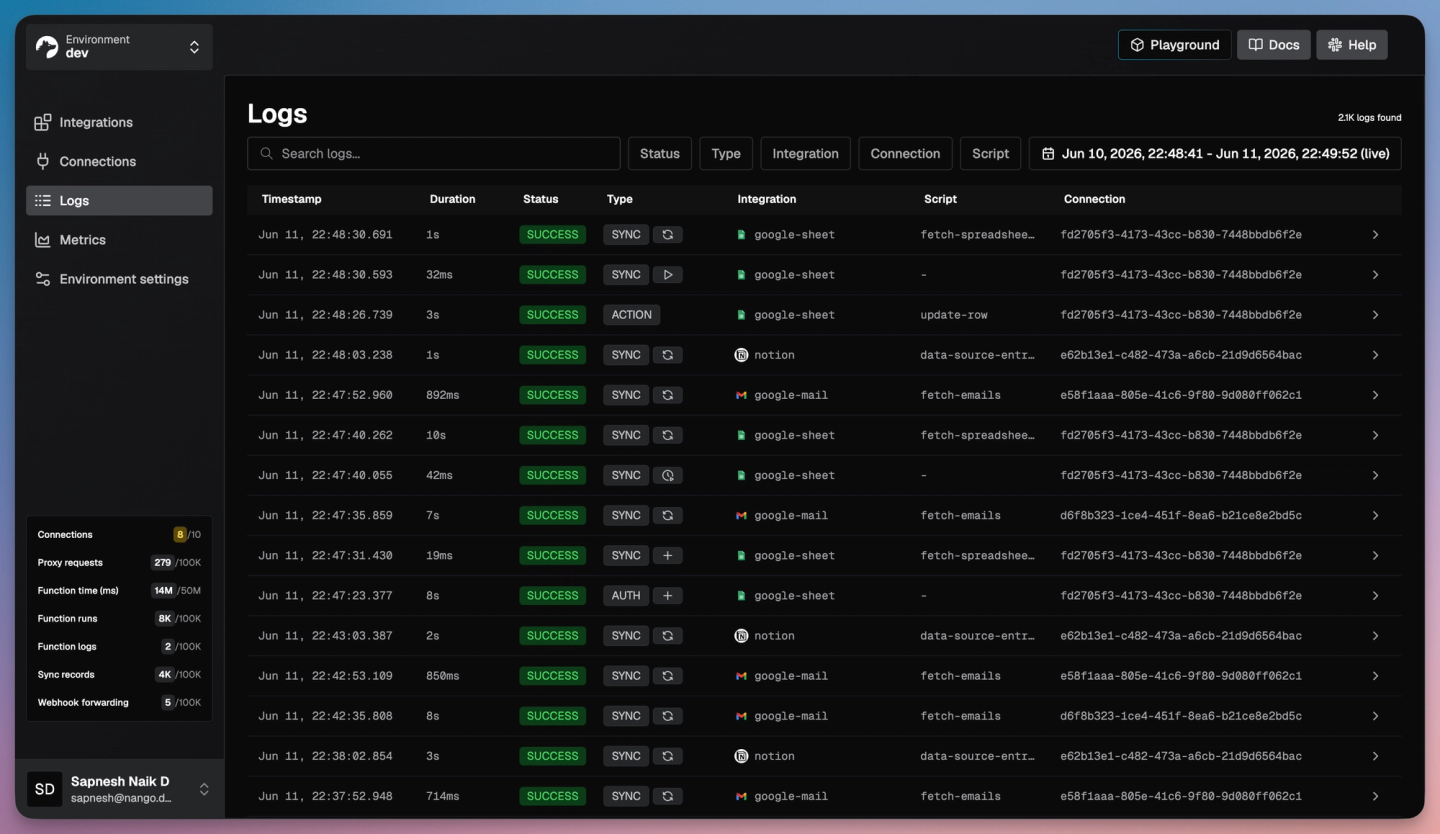The image size is (1440, 834).
Task: Click the Gmail icon on 22:47:35.859 row
Action: click(x=741, y=515)
